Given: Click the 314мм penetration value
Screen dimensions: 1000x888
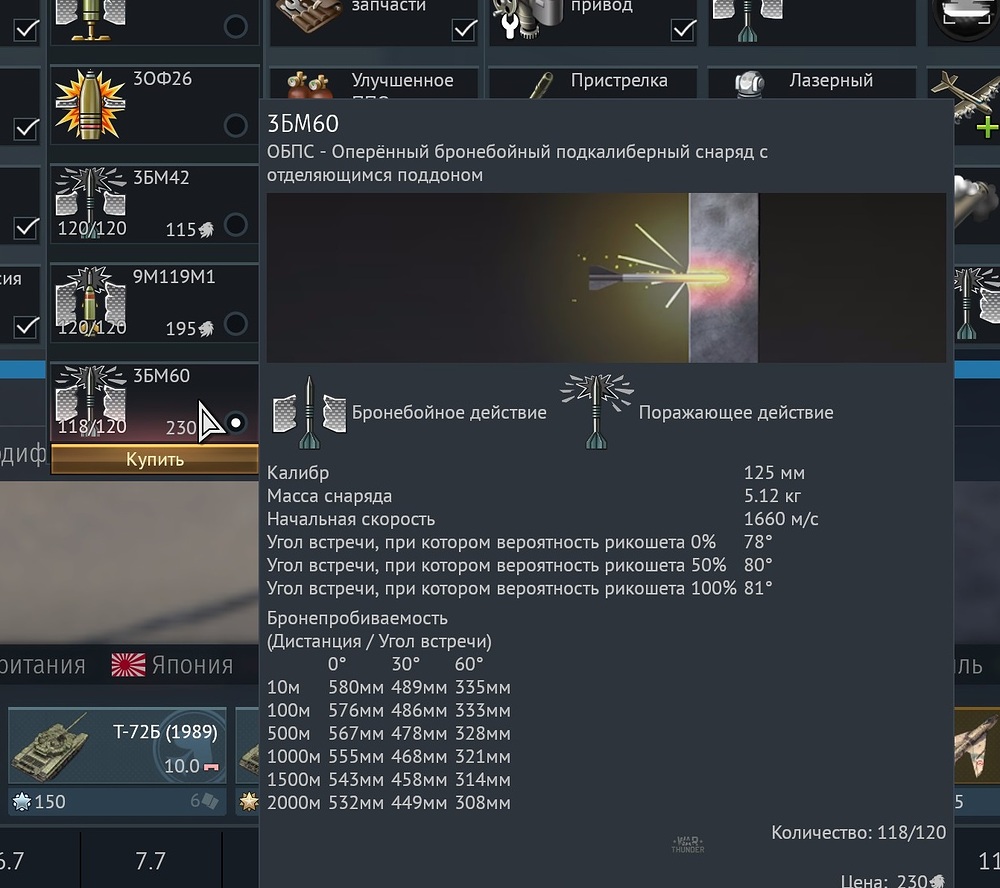Looking at the screenshot, I should (483, 780).
